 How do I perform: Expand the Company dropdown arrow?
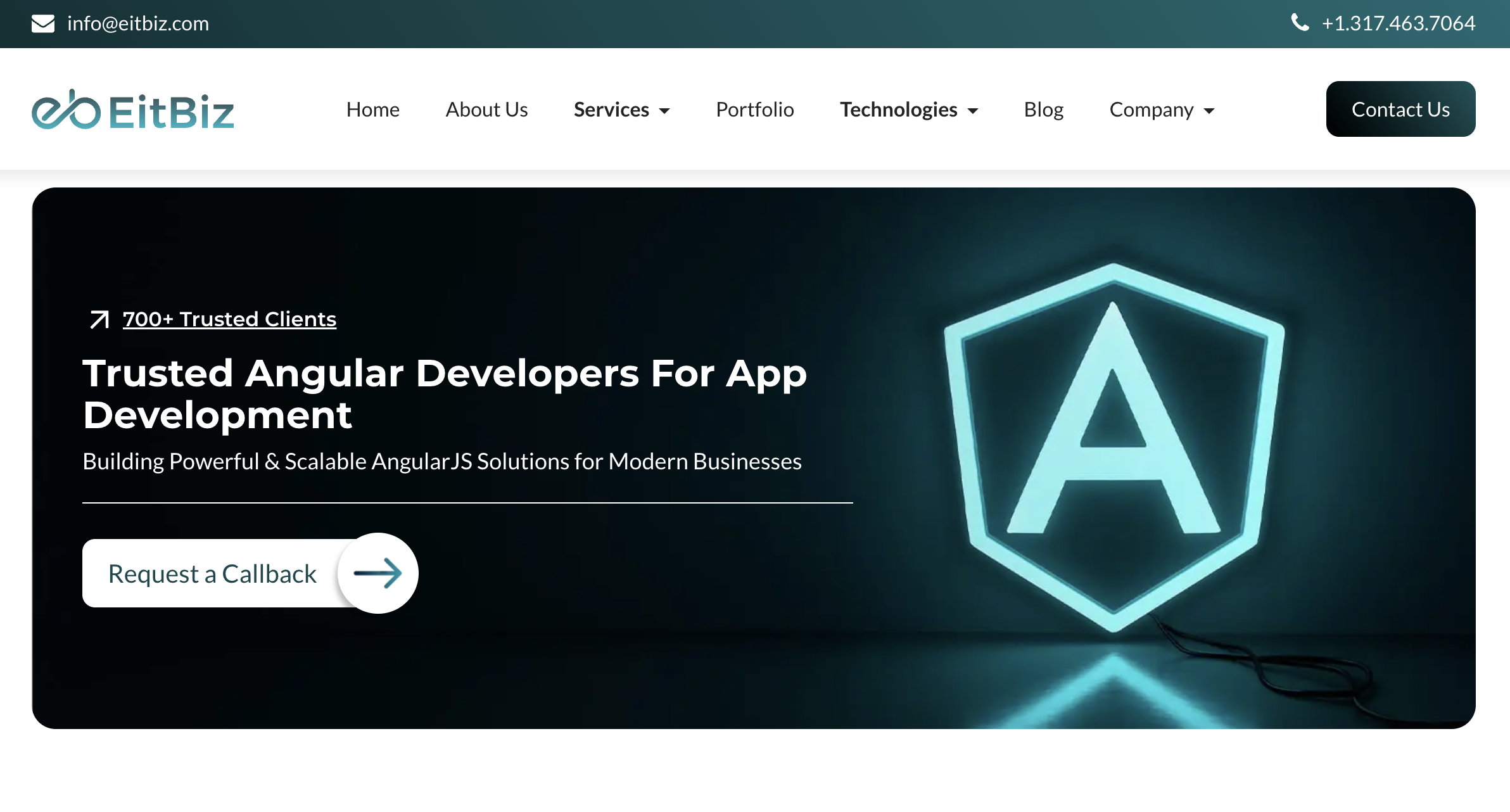tap(1209, 111)
